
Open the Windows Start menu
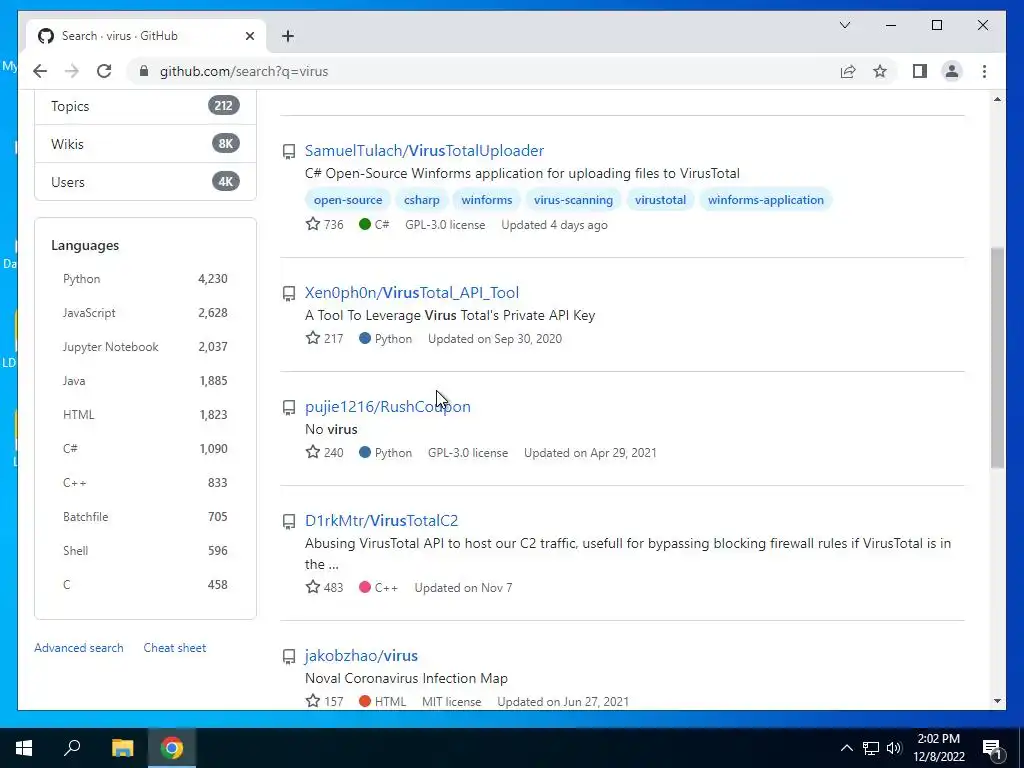tap(24, 748)
